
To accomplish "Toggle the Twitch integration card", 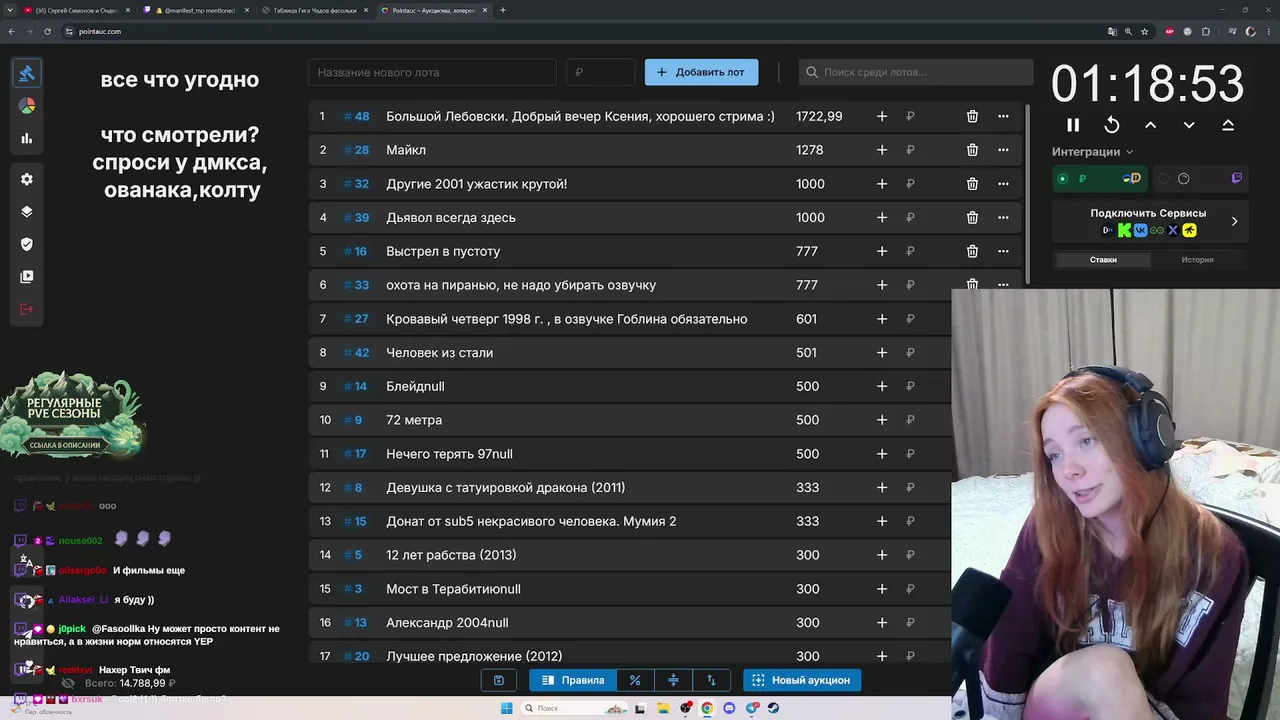I will tap(1201, 179).
